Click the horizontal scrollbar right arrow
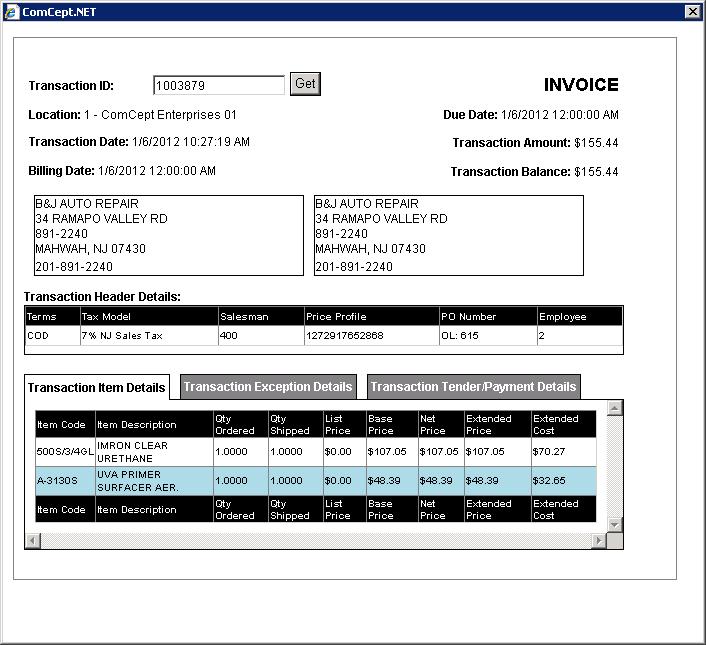 tap(599, 541)
